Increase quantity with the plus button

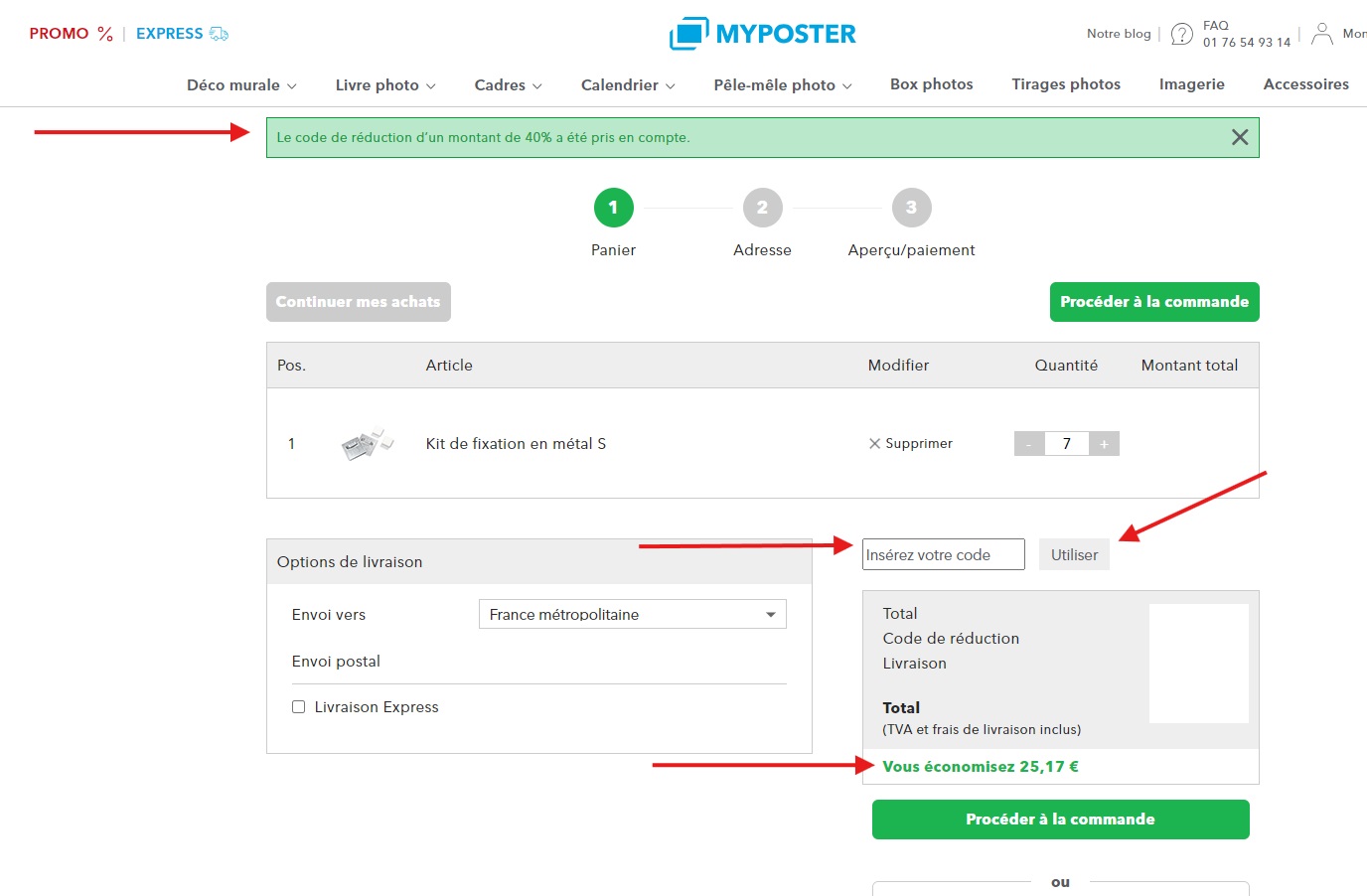[x=1104, y=444]
